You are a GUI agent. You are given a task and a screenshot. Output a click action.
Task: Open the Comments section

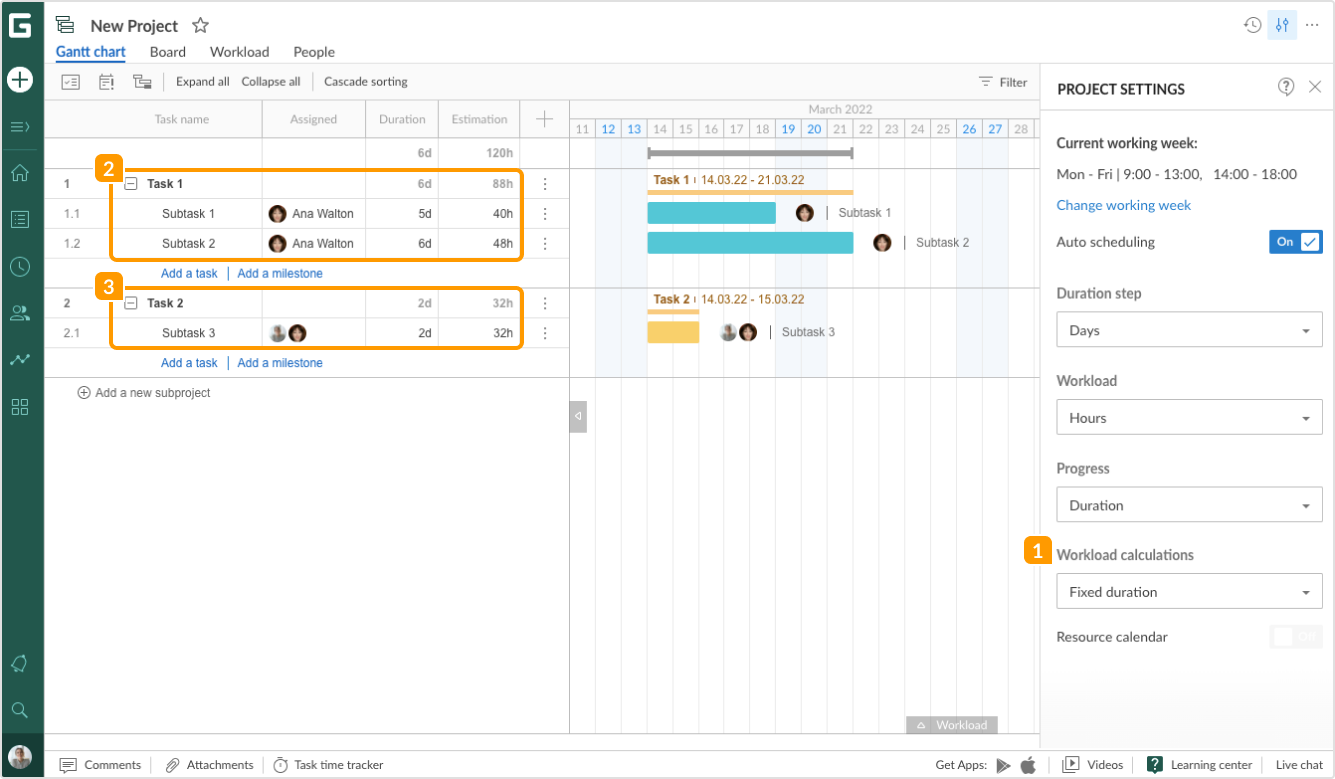click(x=100, y=765)
